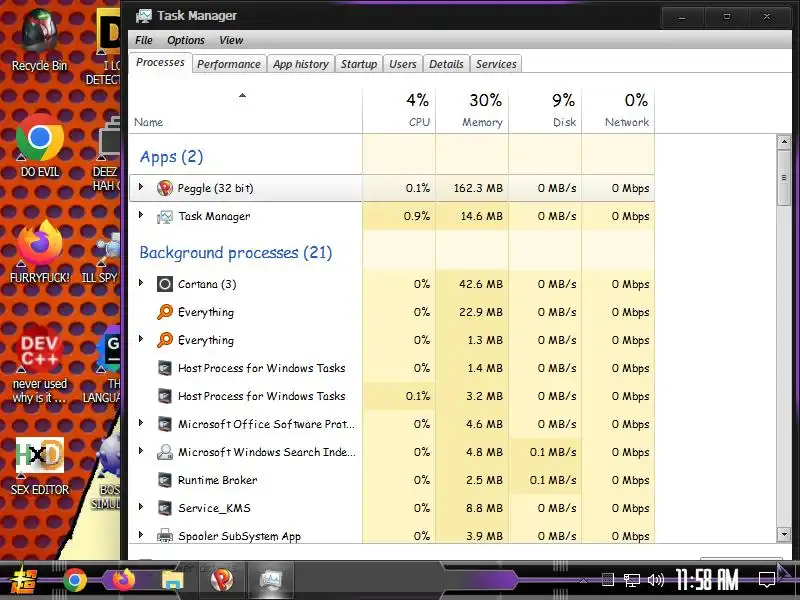800x600 pixels.
Task: Launch Chrome from the taskbar
Action: click(74, 580)
